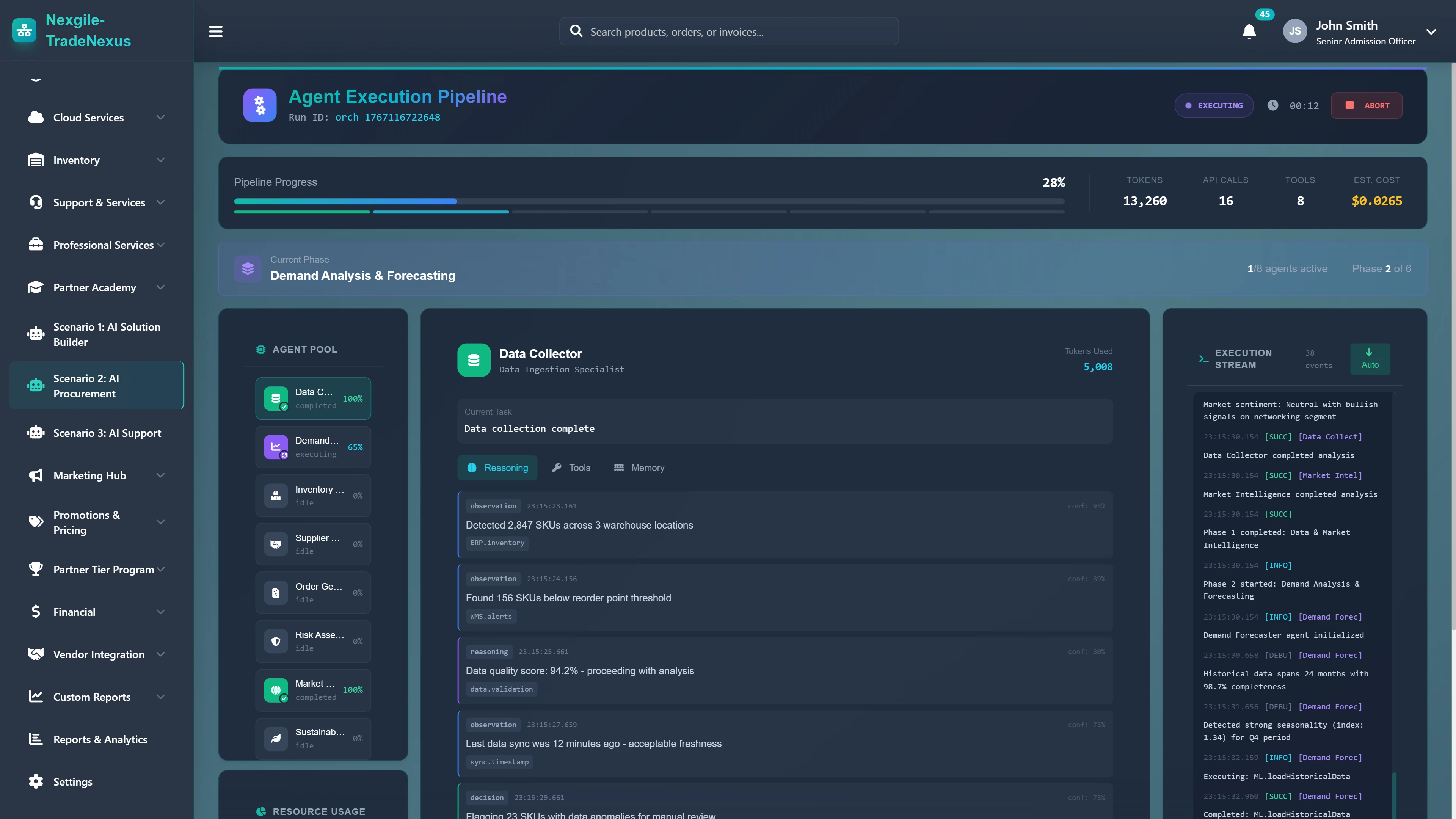This screenshot has height=819, width=1456.
Task: Switch to the Tools tab
Action: pyautogui.click(x=571, y=468)
